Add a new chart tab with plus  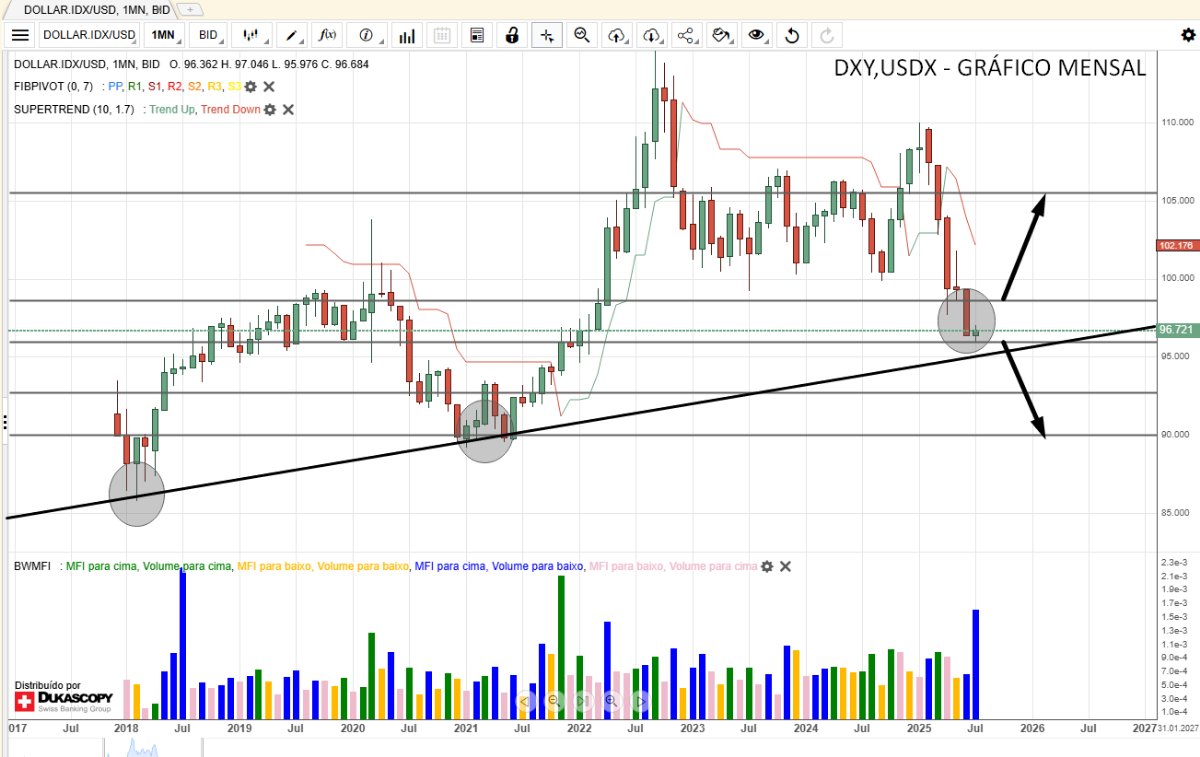click(191, 9)
